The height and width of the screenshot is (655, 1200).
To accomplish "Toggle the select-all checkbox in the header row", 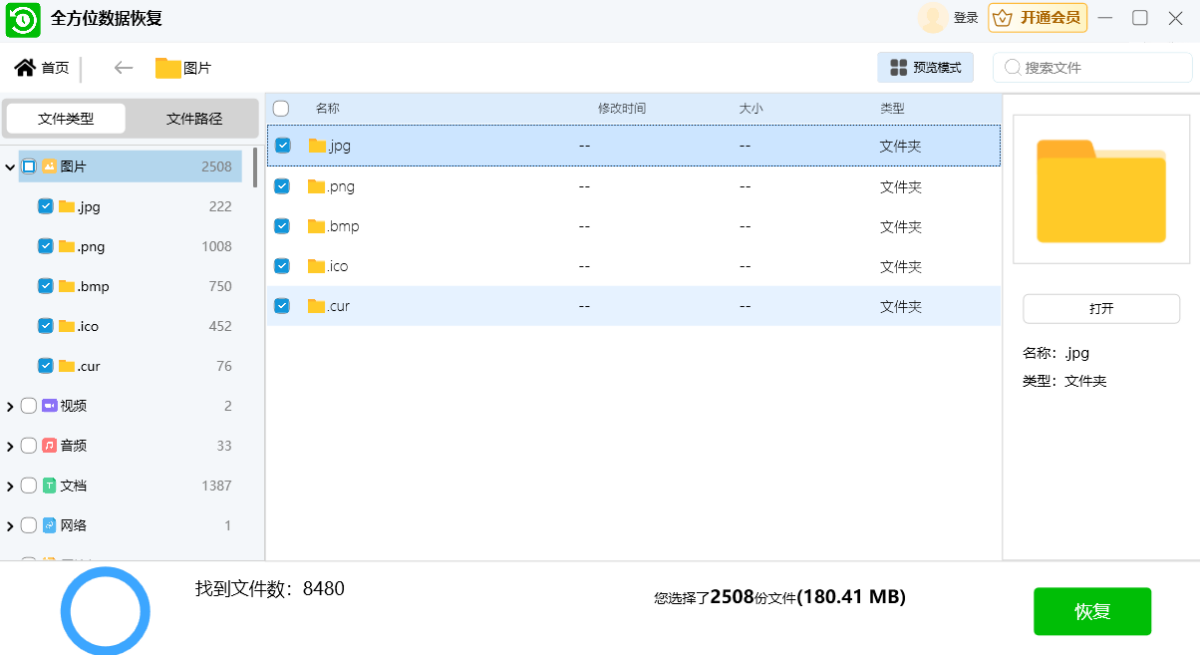I will (281, 108).
